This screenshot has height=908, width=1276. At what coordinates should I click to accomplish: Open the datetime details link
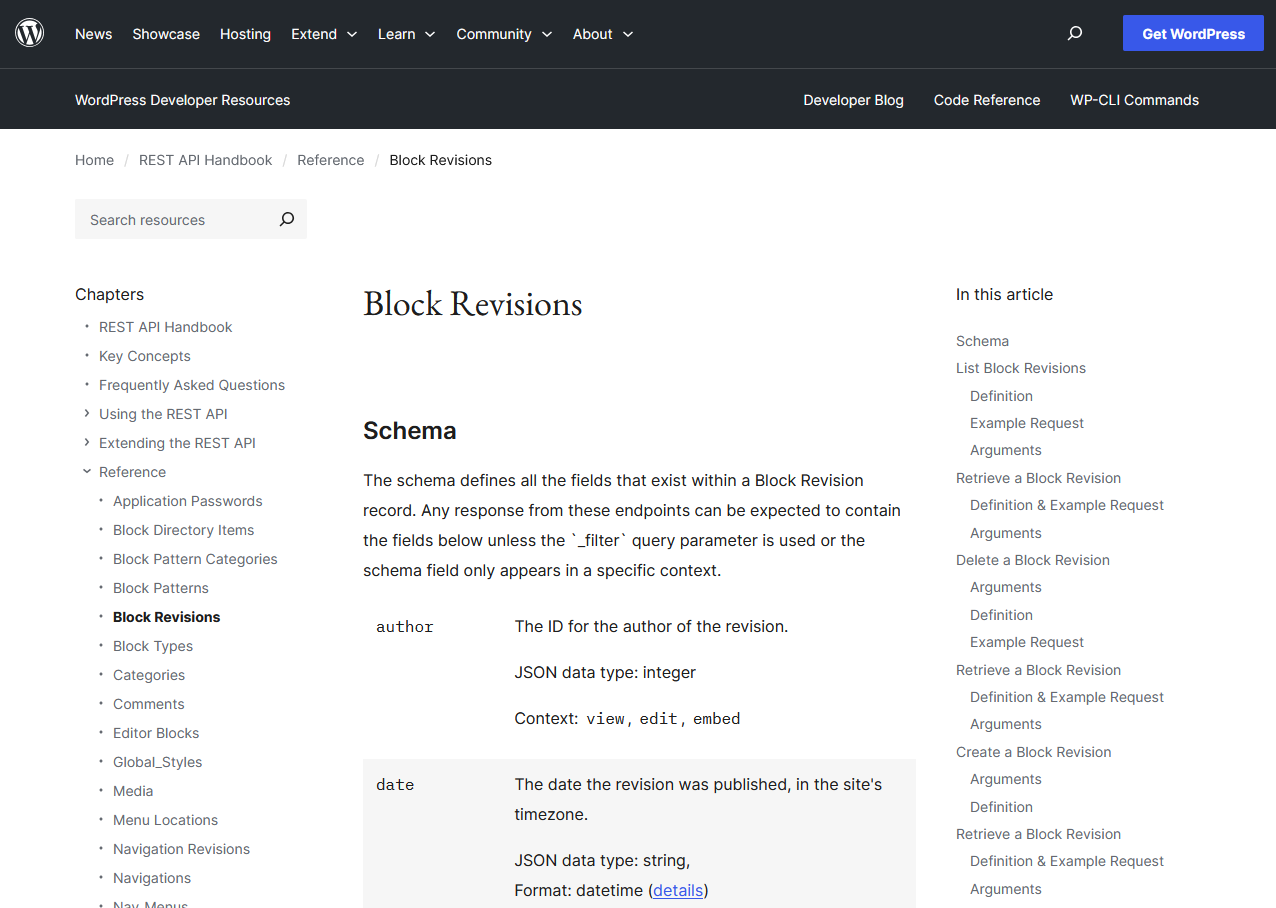point(678,890)
